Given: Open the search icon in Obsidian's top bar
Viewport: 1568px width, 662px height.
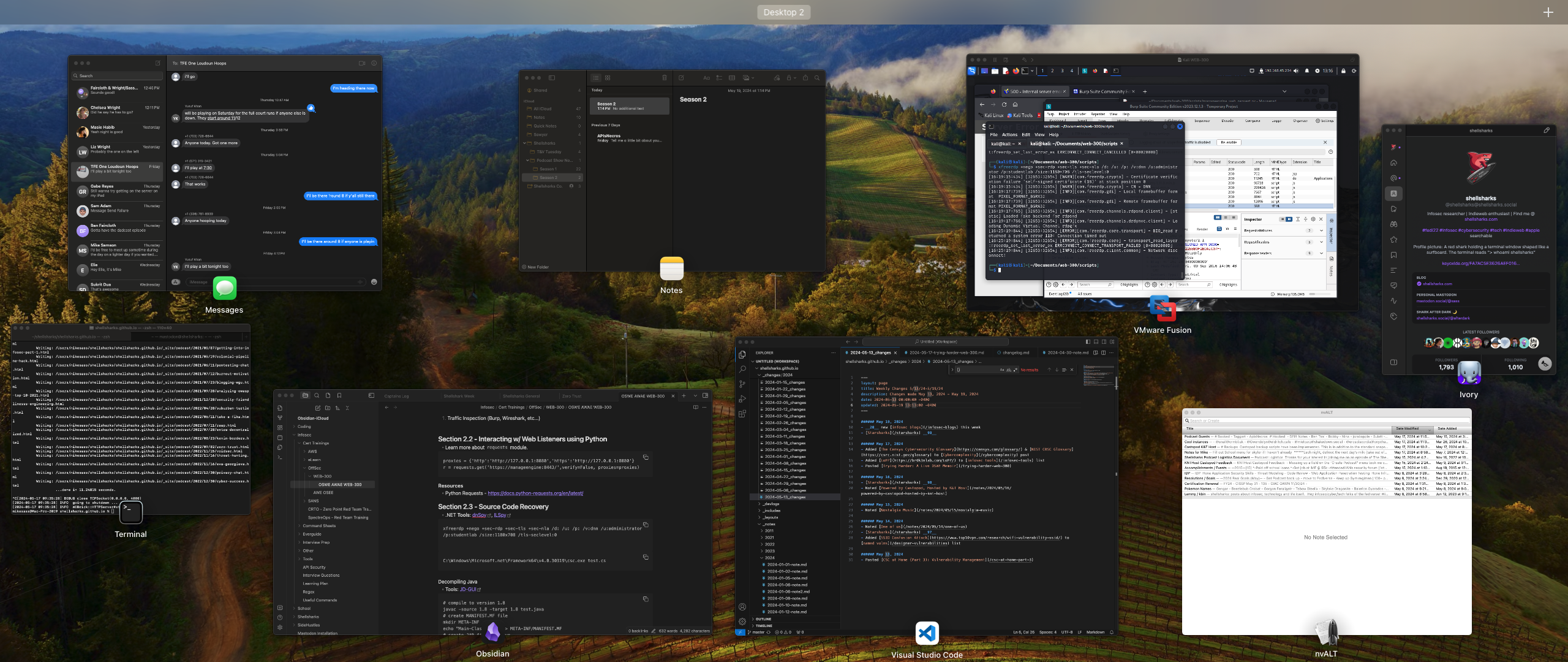Looking at the screenshot, I should [x=317, y=395].
